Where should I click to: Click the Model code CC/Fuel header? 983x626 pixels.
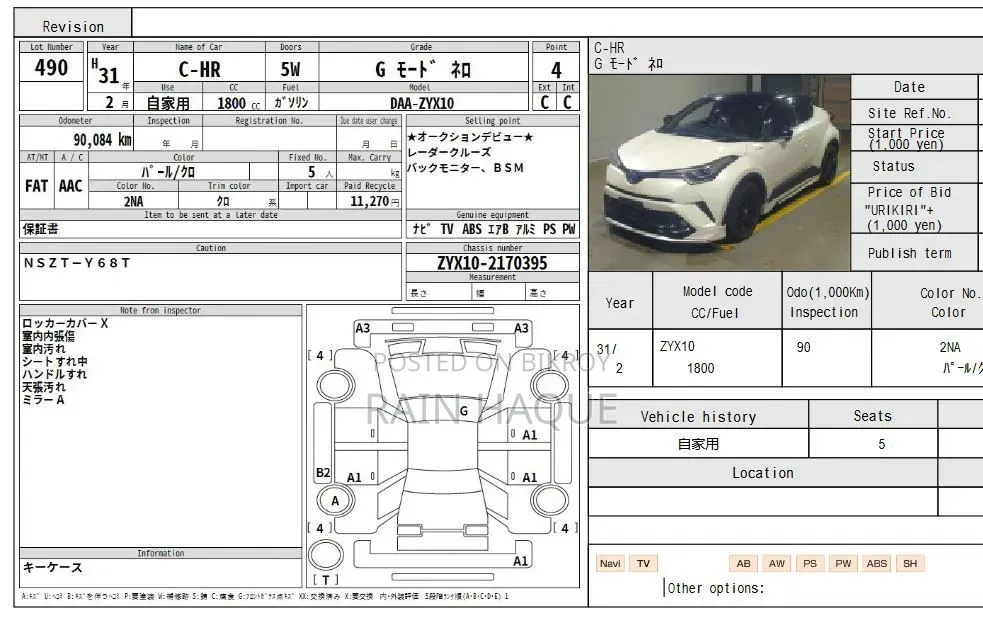[717, 302]
